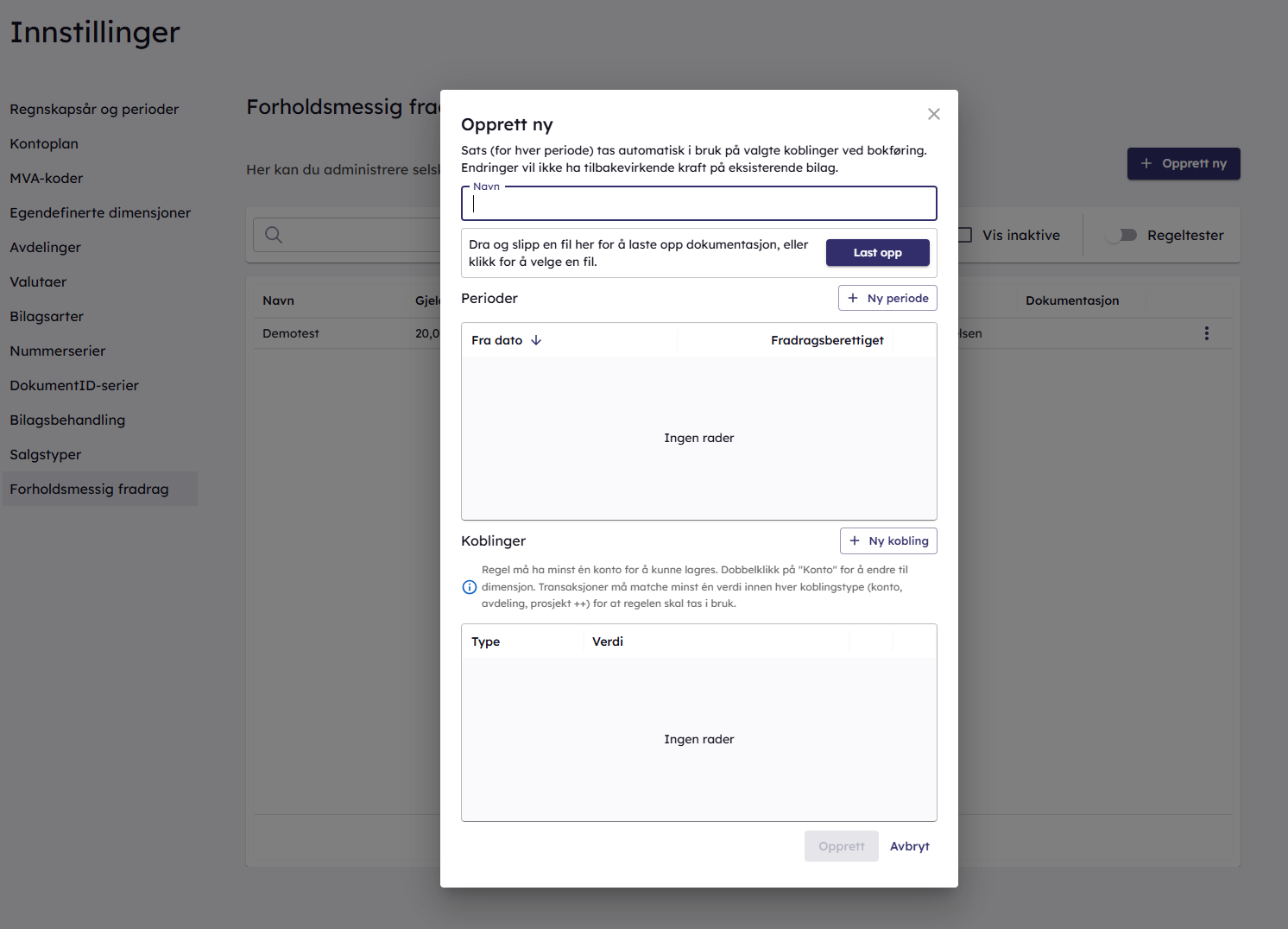The height and width of the screenshot is (929, 1288).
Task: Close the Opprett ny dialog with X
Action: (x=933, y=114)
